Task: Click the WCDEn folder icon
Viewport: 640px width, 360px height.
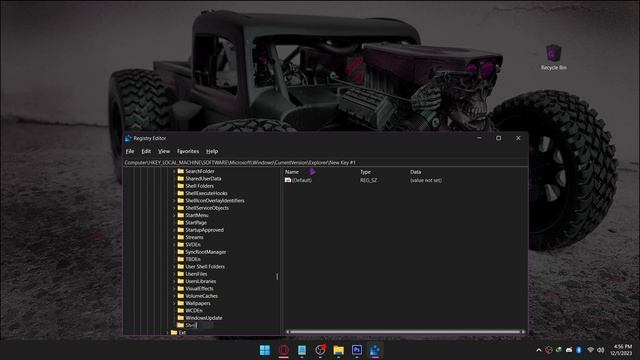Action: pyautogui.click(x=180, y=311)
